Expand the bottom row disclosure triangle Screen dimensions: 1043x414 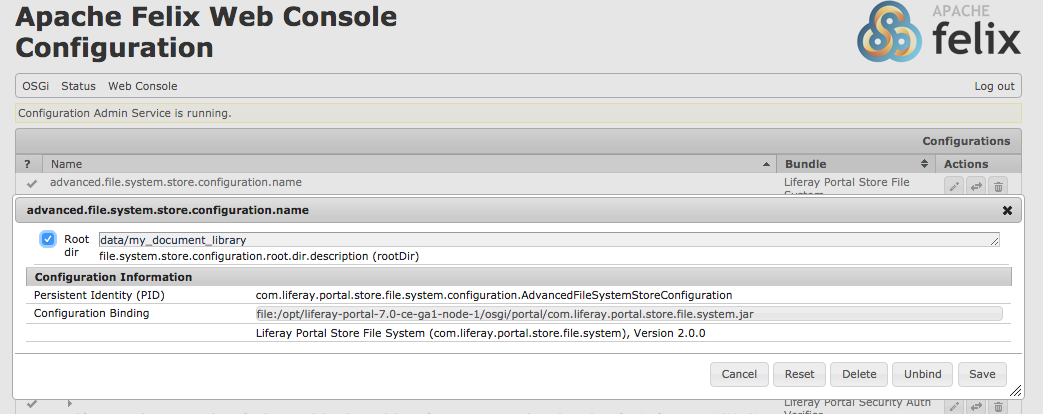point(70,403)
